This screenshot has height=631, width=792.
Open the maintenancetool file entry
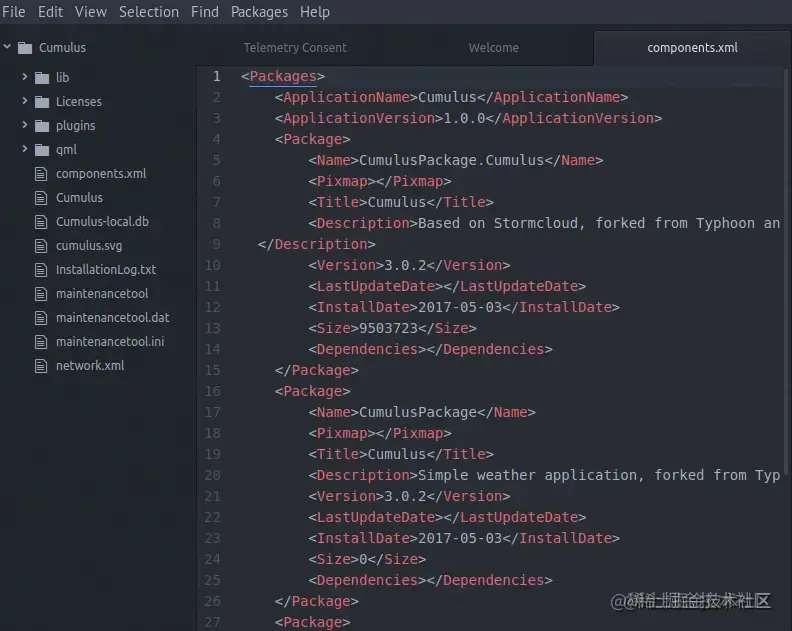click(102, 294)
